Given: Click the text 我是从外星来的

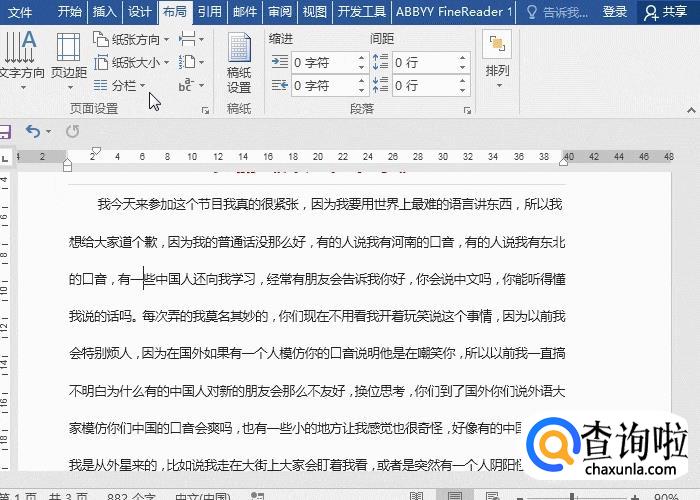Looking at the screenshot, I should (113, 465).
